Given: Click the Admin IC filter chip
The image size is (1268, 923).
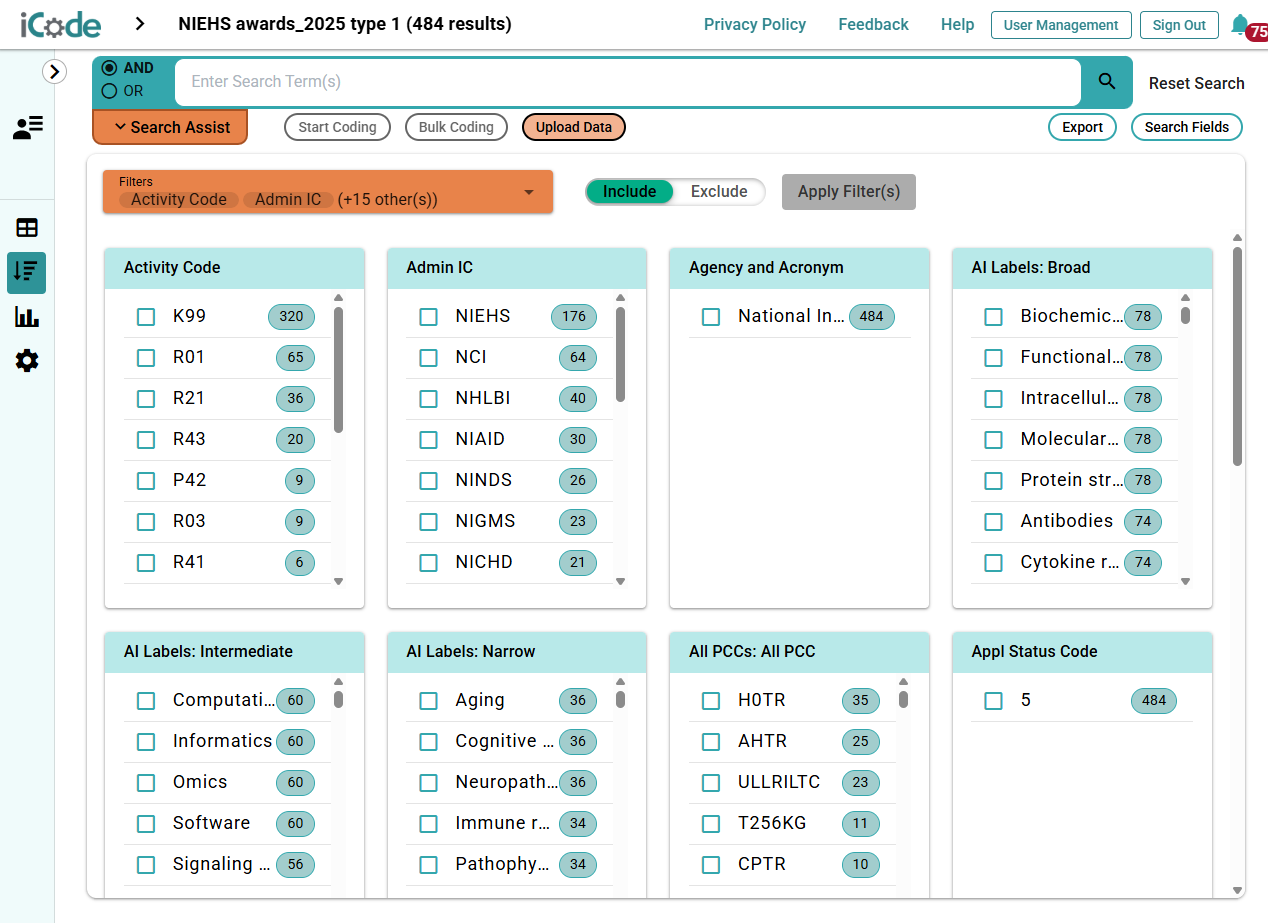Looking at the screenshot, I should pyautogui.click(x=288, y=200).
